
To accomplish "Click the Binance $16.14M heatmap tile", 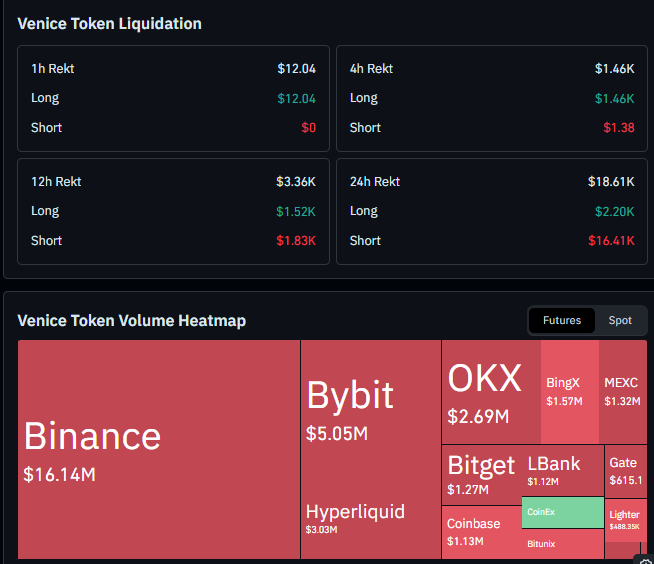I will 159,449.
